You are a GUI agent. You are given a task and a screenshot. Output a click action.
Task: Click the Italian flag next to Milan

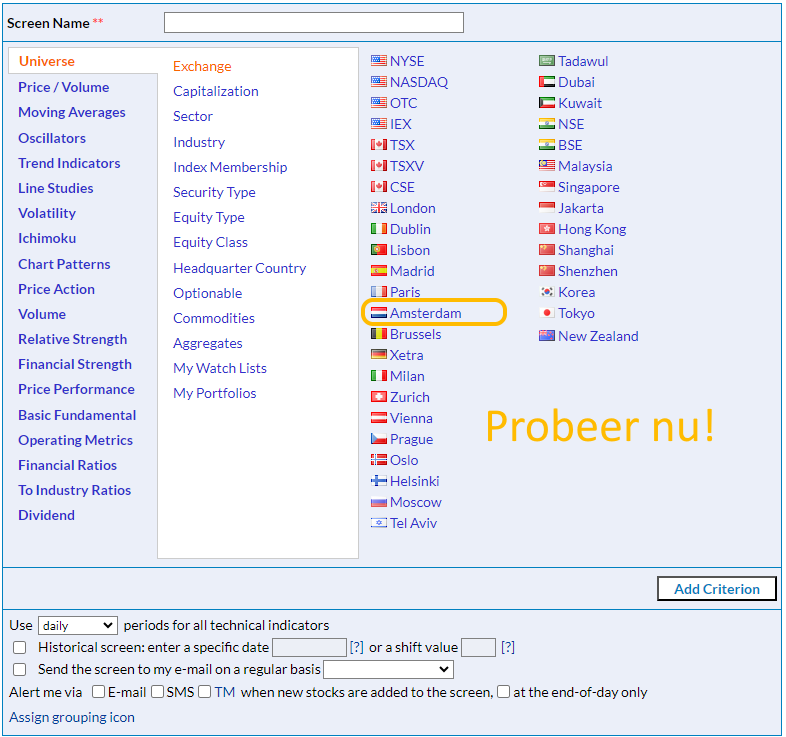pyautogui.click(x=378, y=376)
